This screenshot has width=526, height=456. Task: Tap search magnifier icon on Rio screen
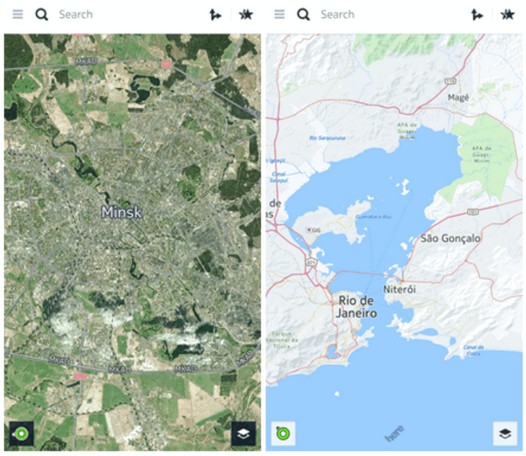coord(304,15)
